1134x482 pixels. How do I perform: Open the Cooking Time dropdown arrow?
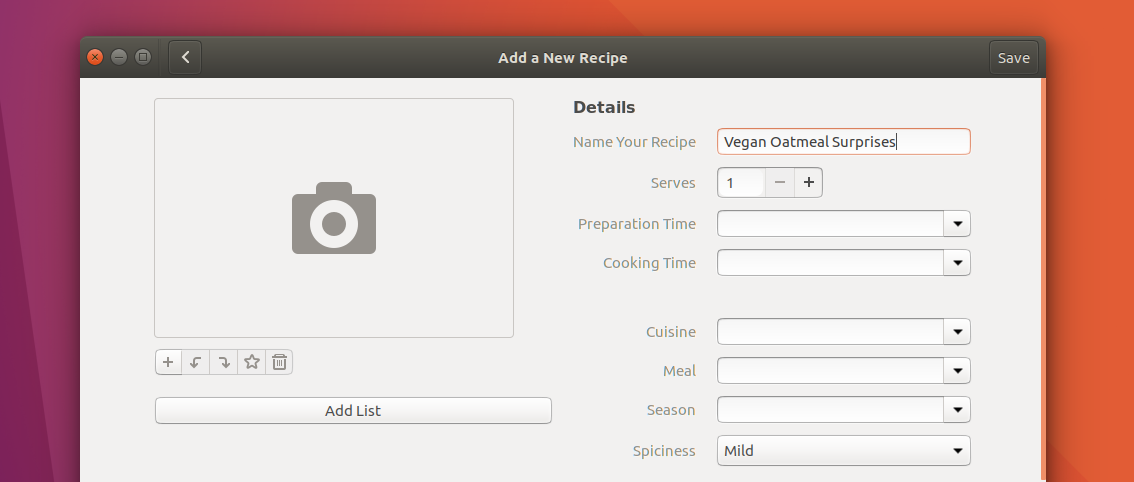[x=957, y=263]
